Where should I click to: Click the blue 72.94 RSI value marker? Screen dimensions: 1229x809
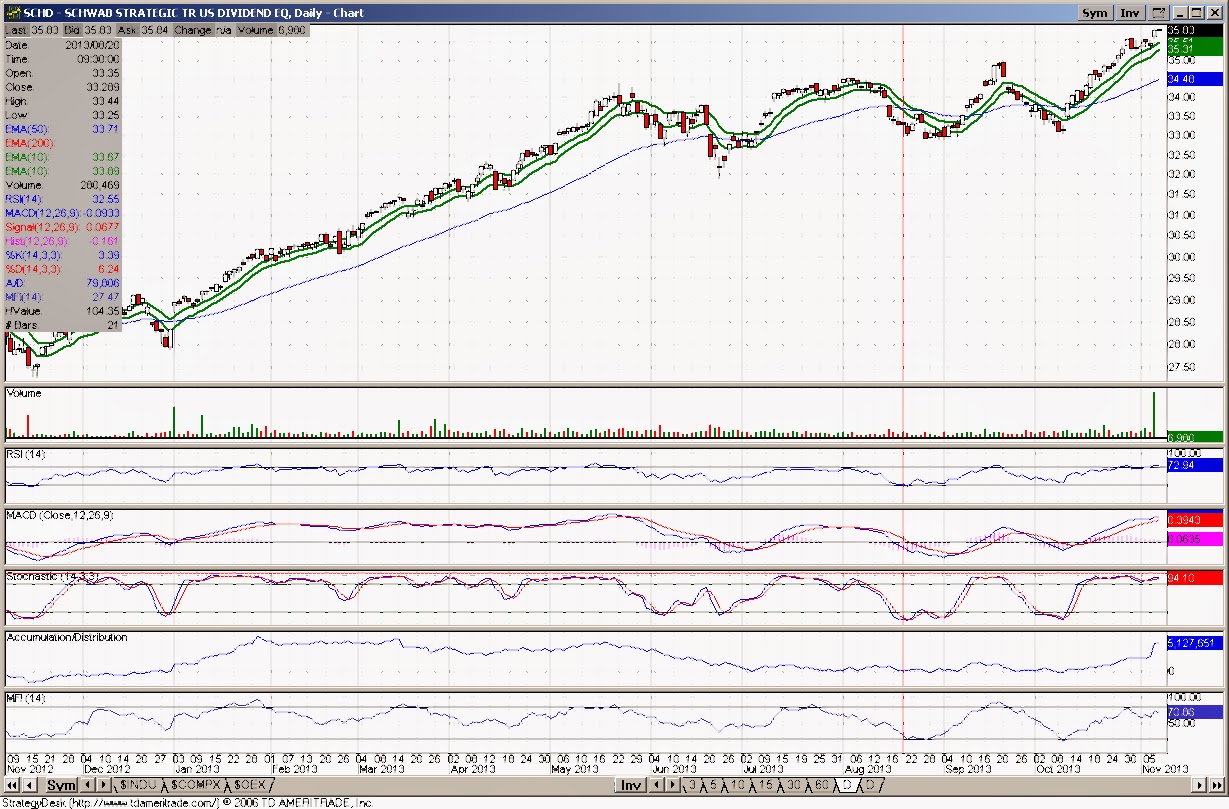coord(1194,465)
